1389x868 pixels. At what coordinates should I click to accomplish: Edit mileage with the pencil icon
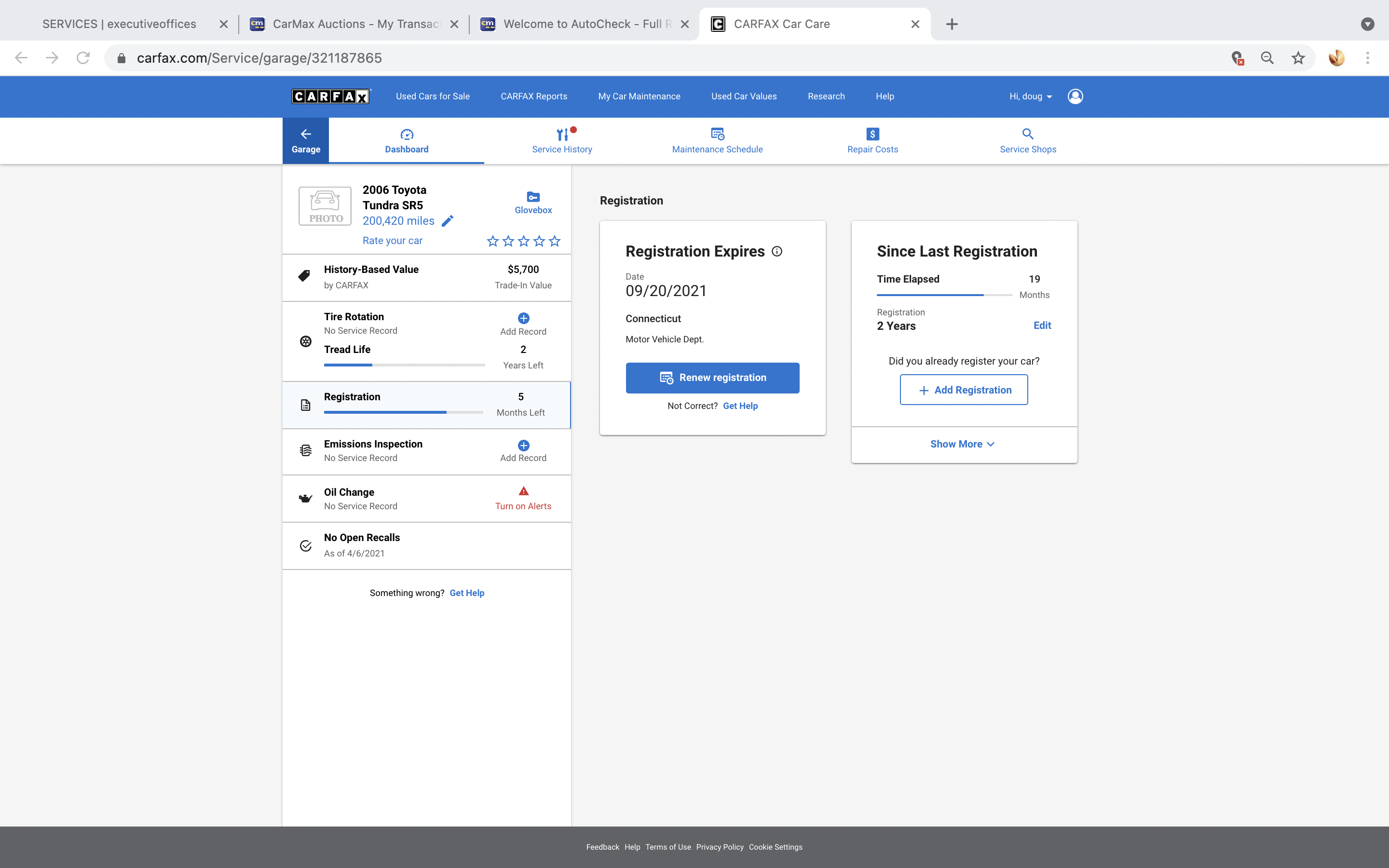(448, 221)
